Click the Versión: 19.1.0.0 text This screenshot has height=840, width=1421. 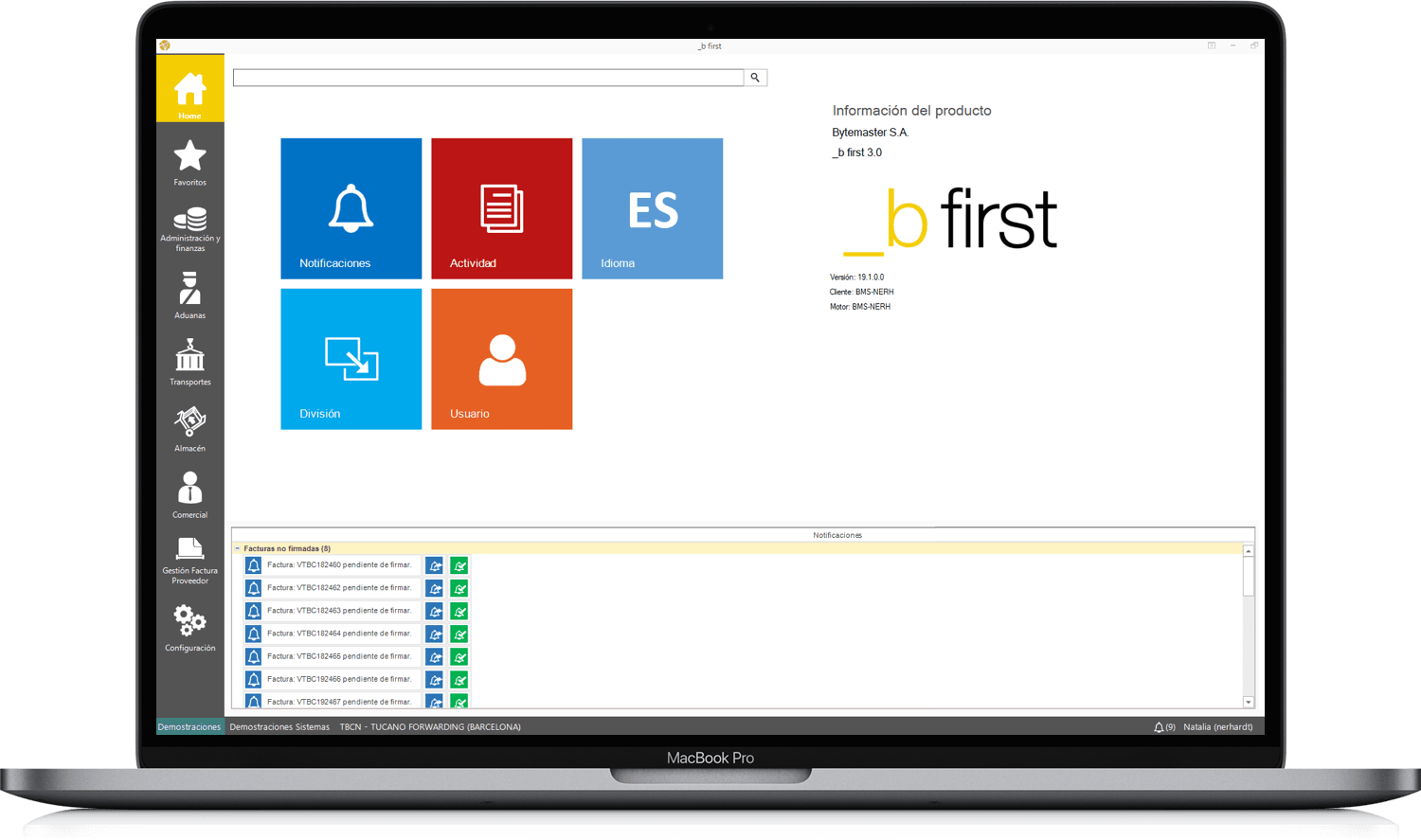(856, 277)
